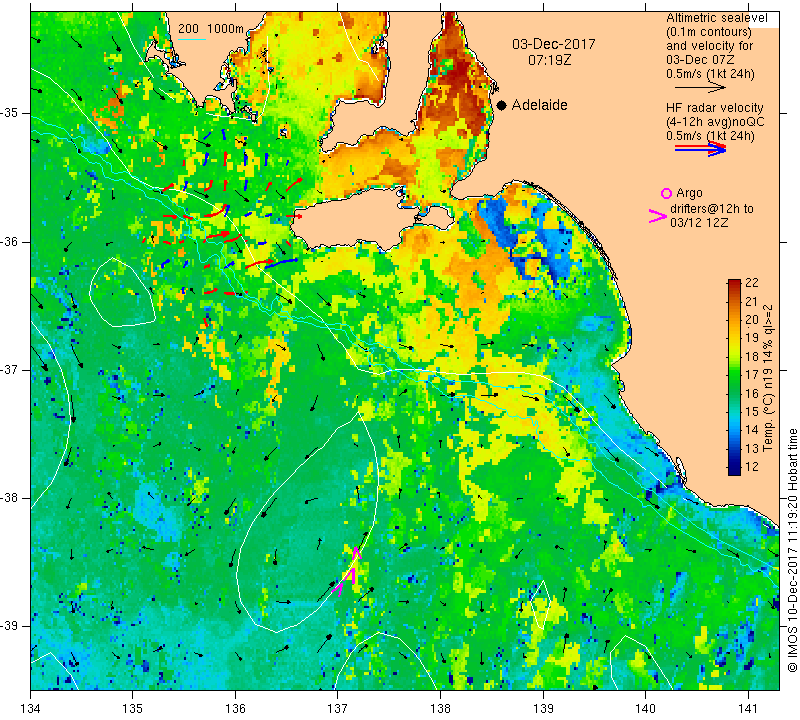The height and width of the screenshot is (720, 800).
Task: Click longitude 139 axis label
Action: [x=543, y=709]
